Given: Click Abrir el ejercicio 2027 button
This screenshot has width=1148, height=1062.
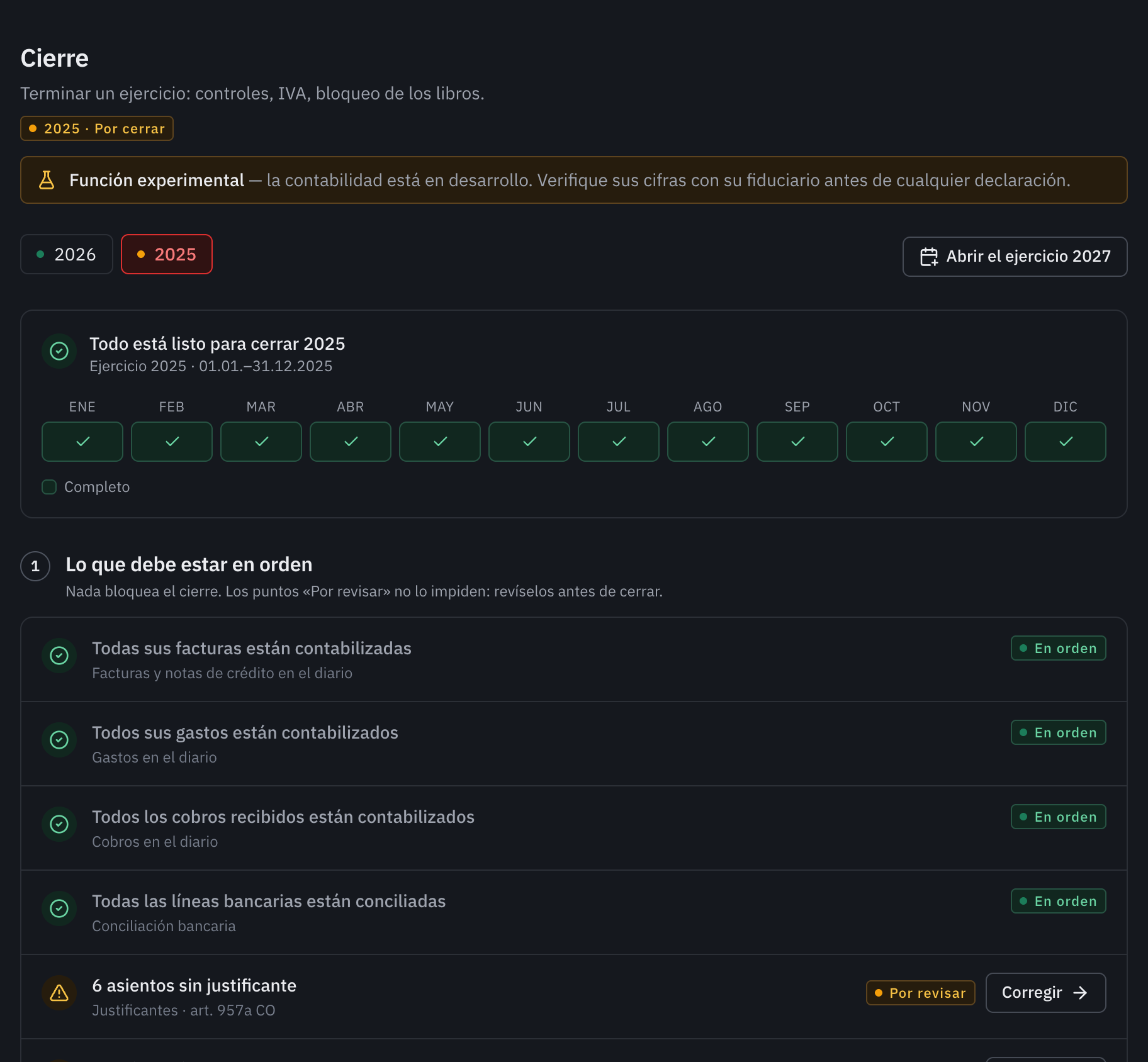Looking at the screenshot, I should [1015, 257].
